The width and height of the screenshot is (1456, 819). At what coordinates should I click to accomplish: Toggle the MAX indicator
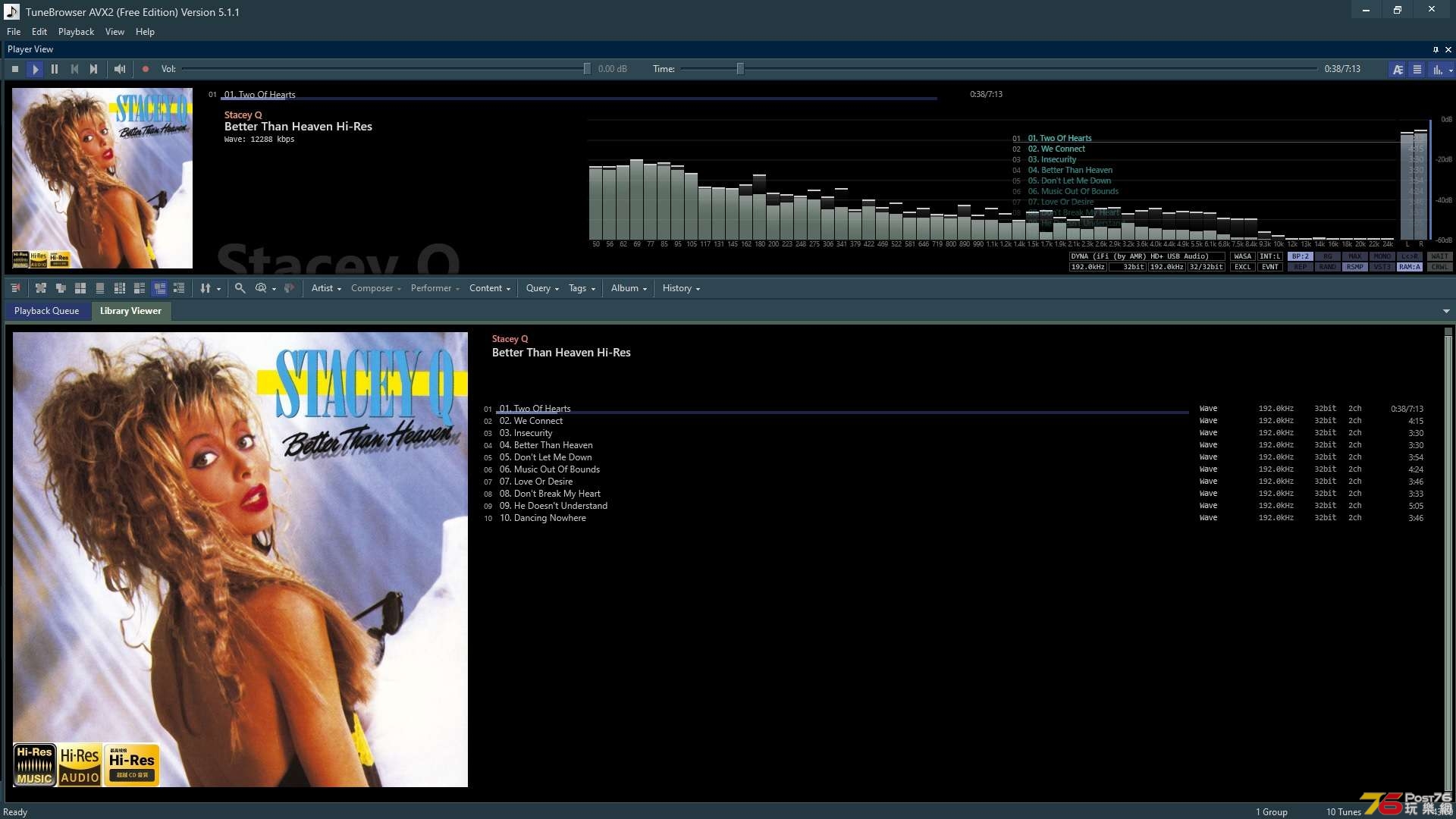tap(1355, 256)
